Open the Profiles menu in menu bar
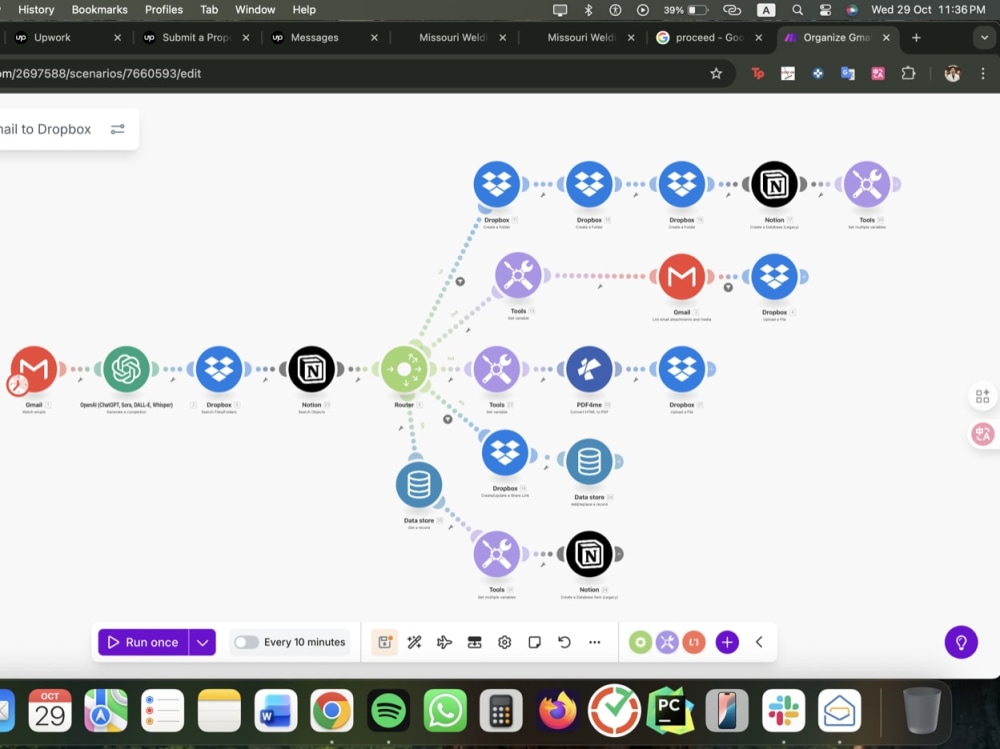 point(163,10)
